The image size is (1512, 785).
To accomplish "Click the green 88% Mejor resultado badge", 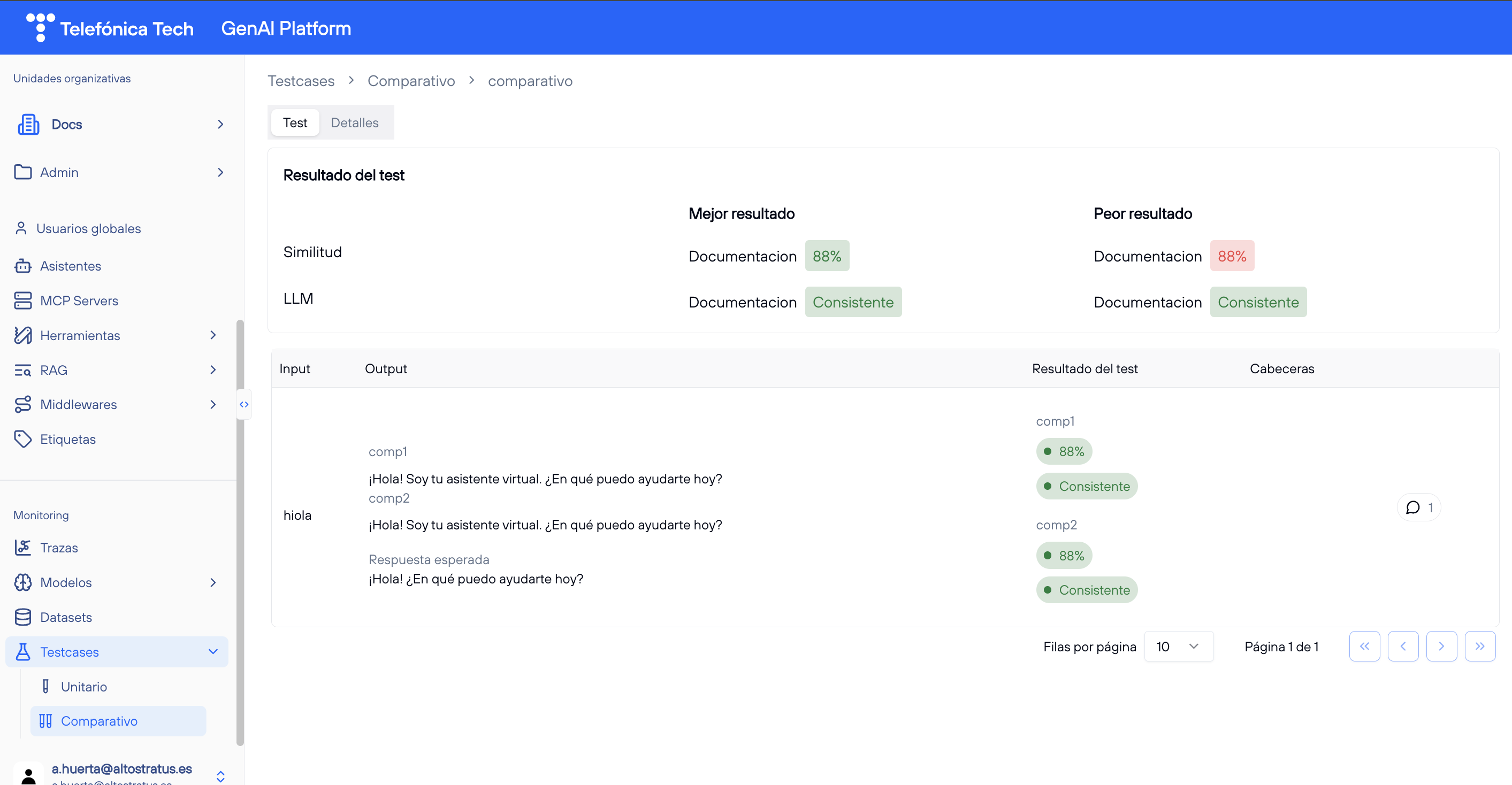I will tap(827, 256).
